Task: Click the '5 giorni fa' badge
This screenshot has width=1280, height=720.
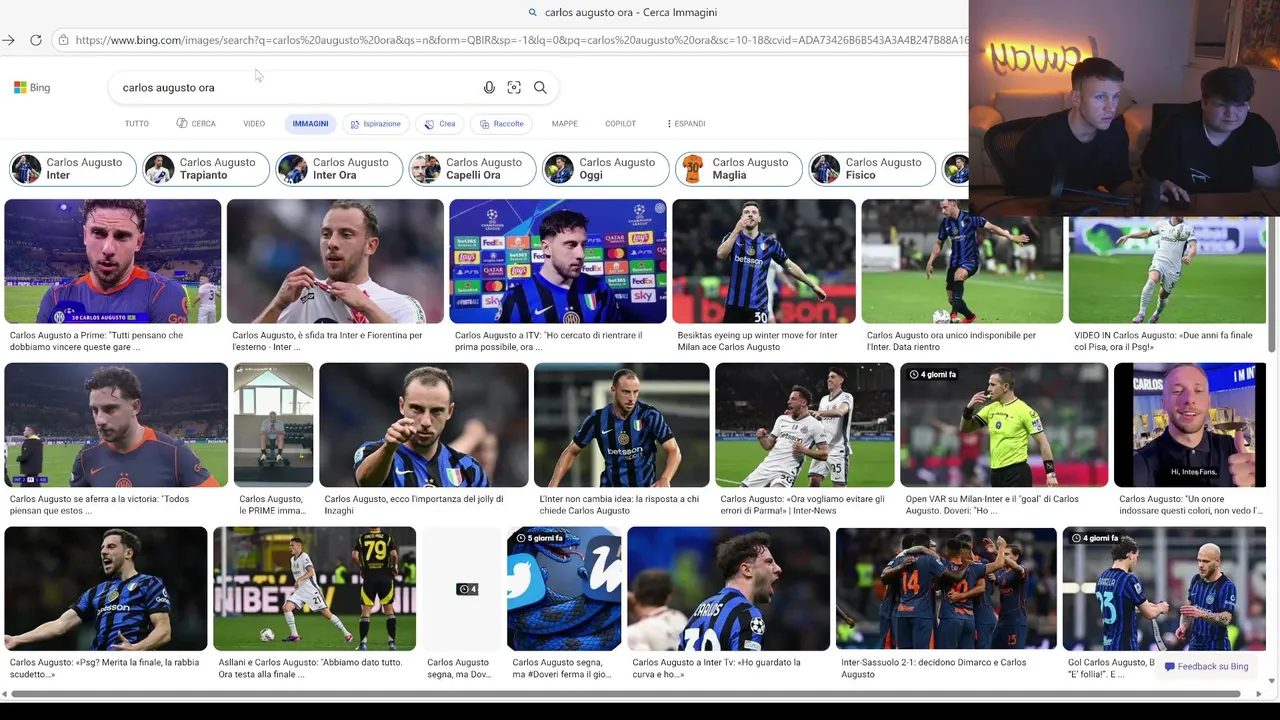Action: (x=541, y=538)
